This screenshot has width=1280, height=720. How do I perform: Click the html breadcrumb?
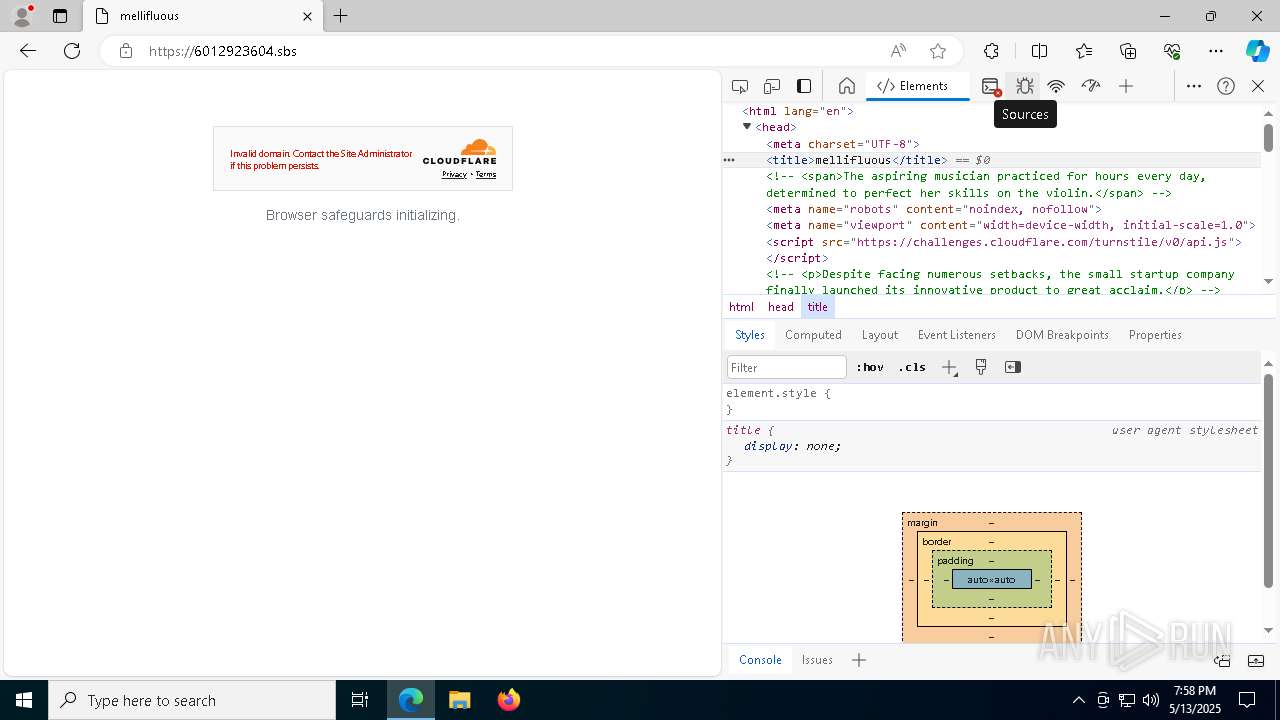point(741,307)
